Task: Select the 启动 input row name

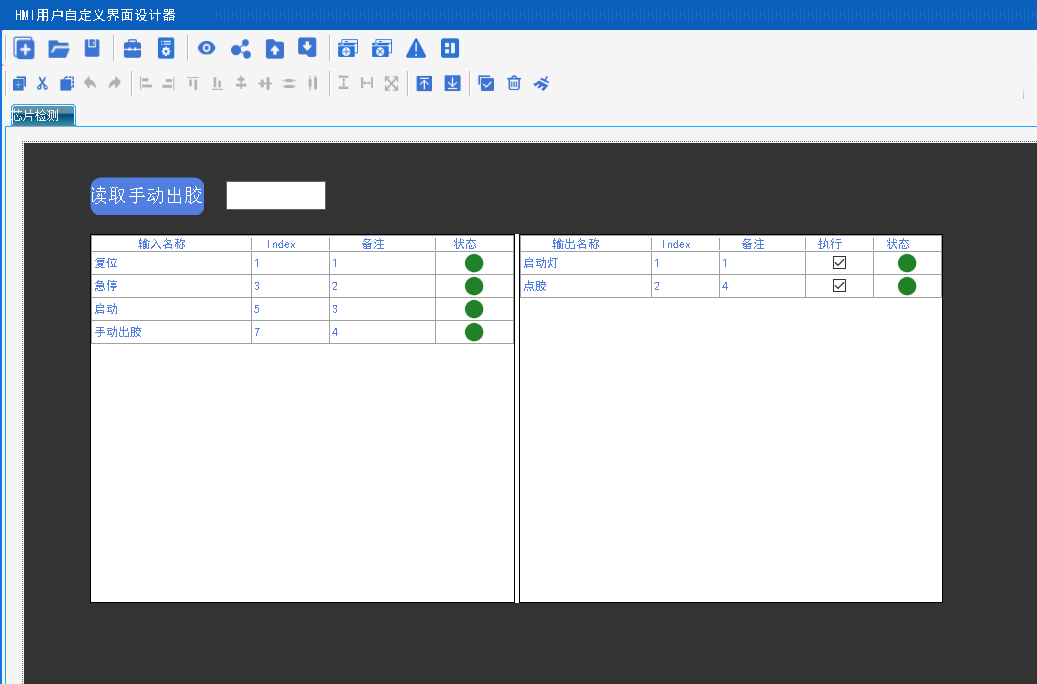Action: [x=106, y=309]
